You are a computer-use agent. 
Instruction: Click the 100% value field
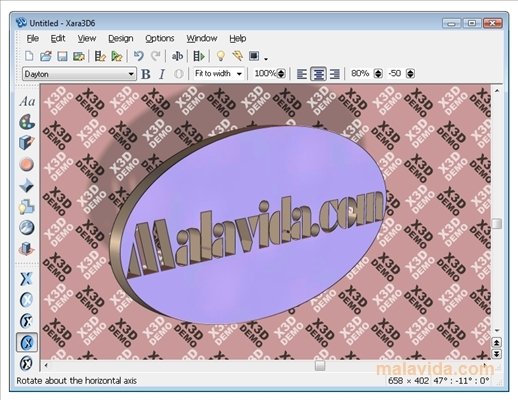265,73
